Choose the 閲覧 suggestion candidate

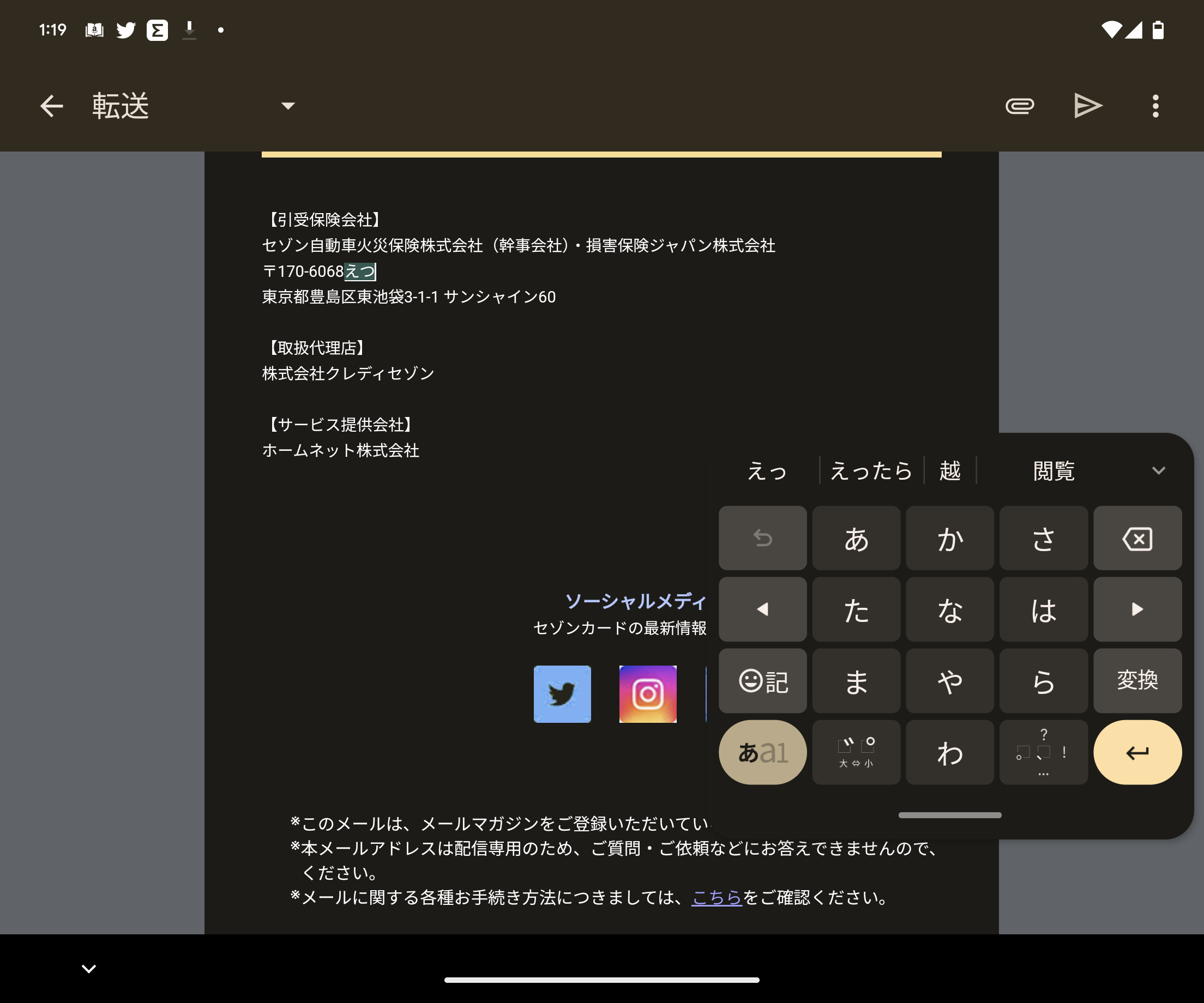(x=1053, y=471)
